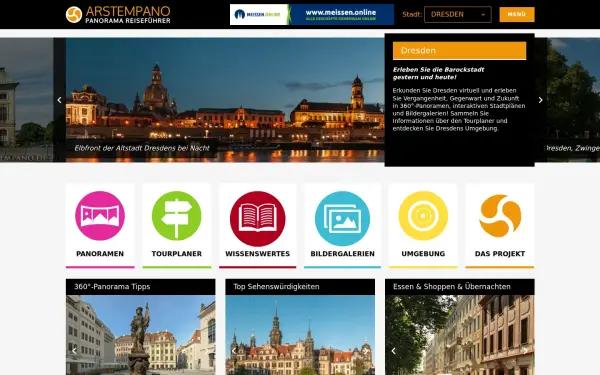Open the meissen.online banner advertisement
Screen dimensions: 600x375
point(311,15)
